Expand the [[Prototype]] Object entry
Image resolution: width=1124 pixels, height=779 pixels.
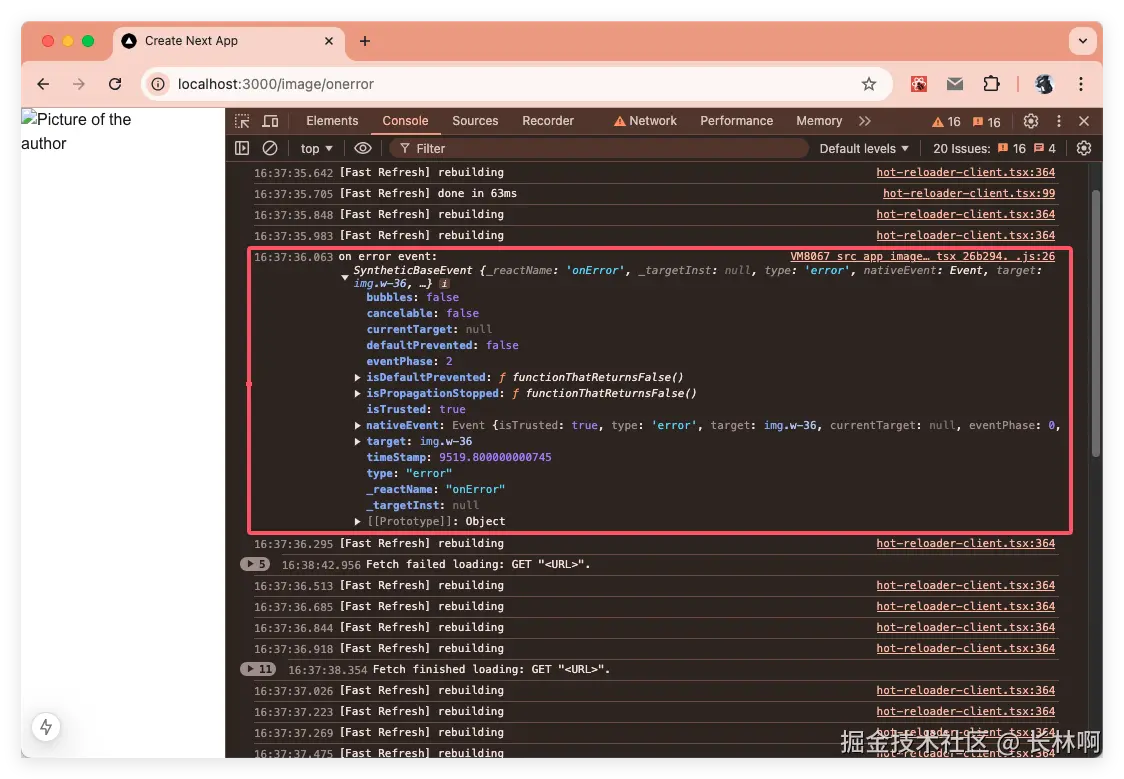point(357,521)
